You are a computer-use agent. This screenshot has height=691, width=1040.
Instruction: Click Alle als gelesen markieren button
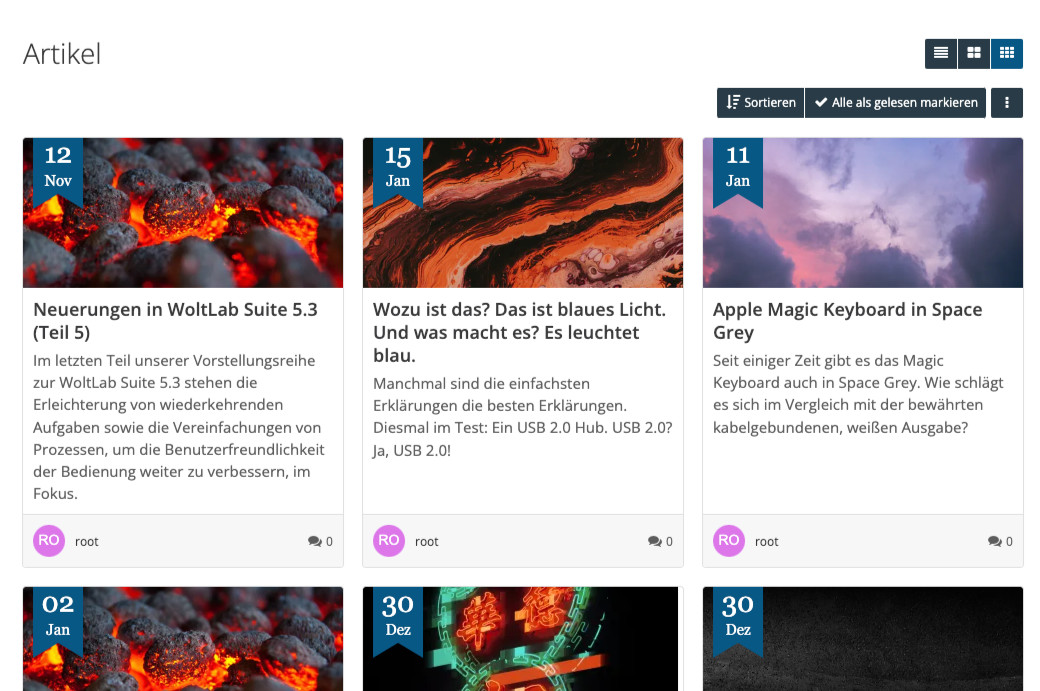[x=895, y=103]
